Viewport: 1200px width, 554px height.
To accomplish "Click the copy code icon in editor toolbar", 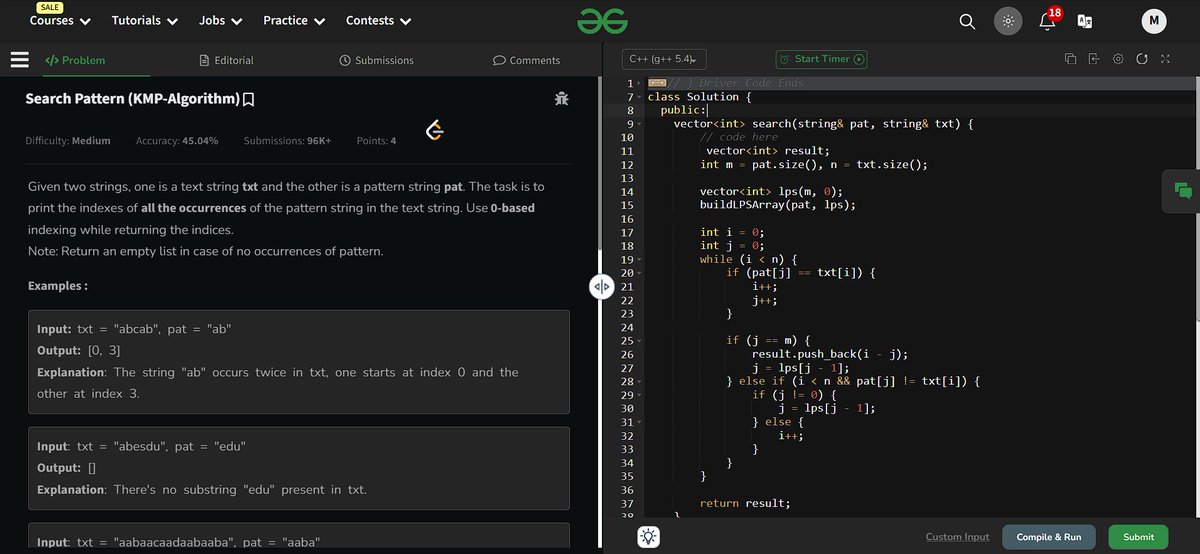I will click(x=1070, y=59).
